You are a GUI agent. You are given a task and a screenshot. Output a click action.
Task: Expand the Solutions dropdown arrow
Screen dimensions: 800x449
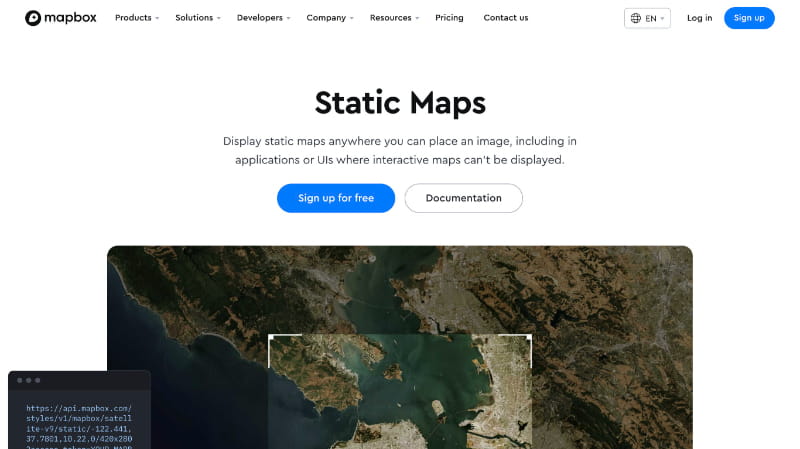coord(219,18)
